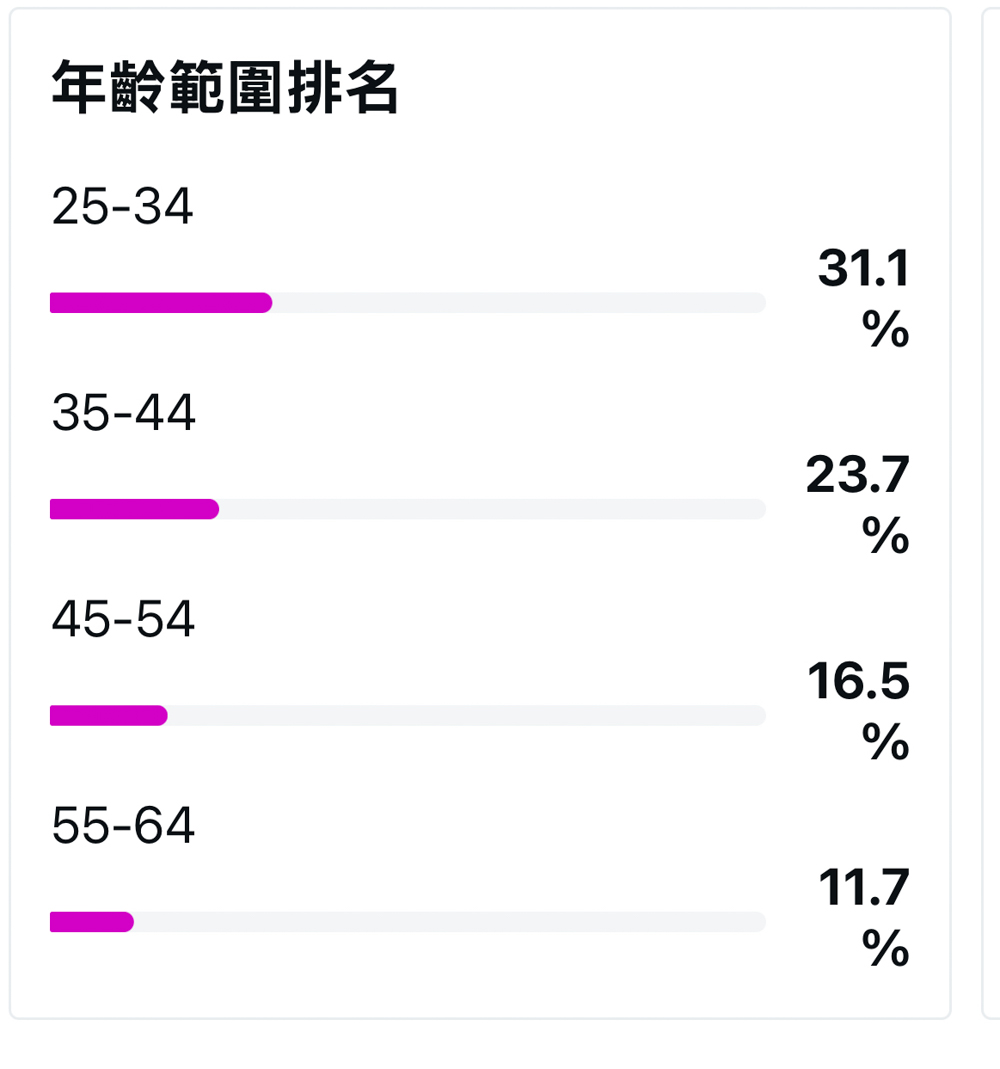Click percent sign under 11.7
This screenshot has width=1000, height=1069.
coord(885,948)
